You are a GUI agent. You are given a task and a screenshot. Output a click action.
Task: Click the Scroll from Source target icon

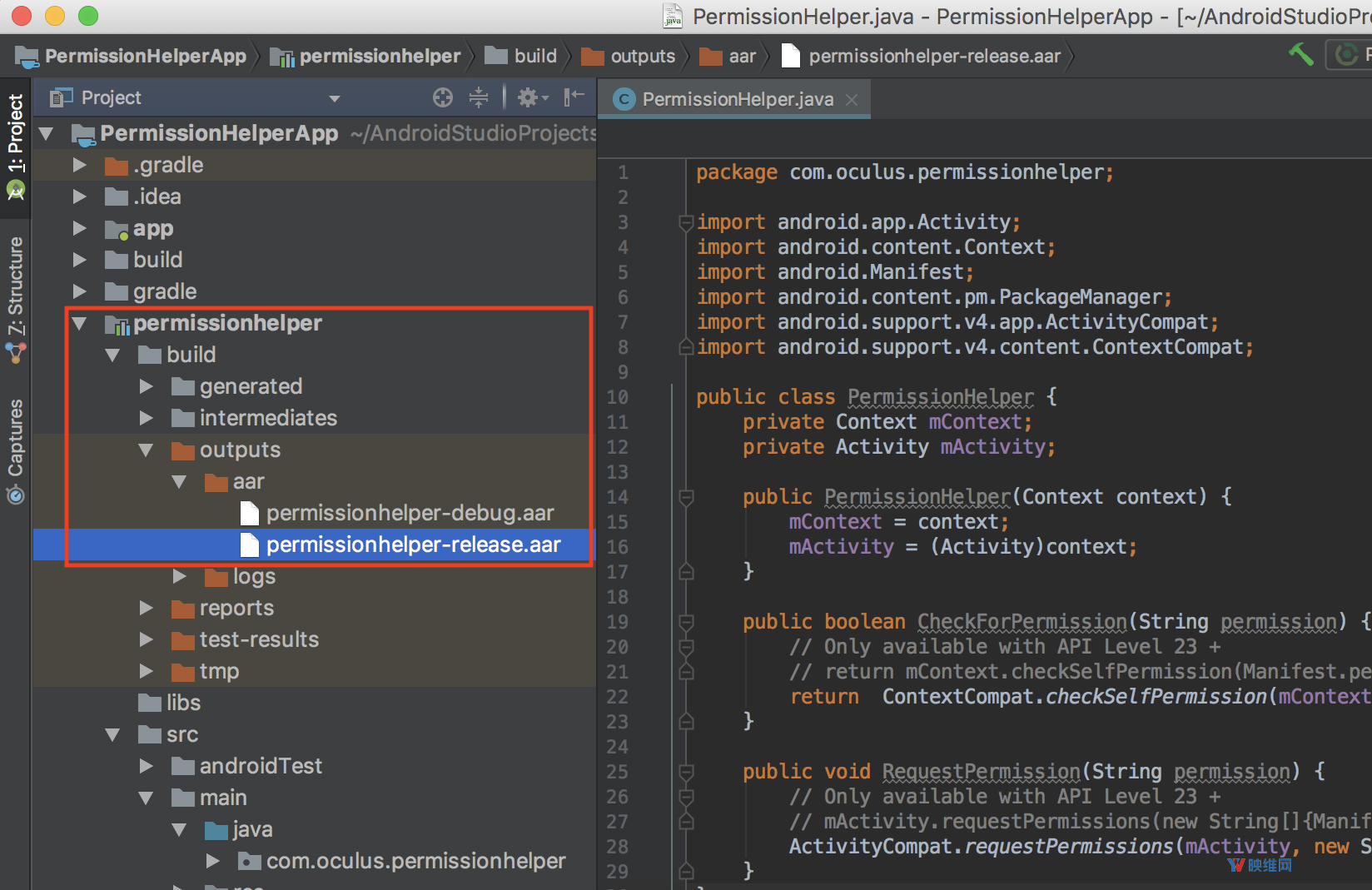443,98
